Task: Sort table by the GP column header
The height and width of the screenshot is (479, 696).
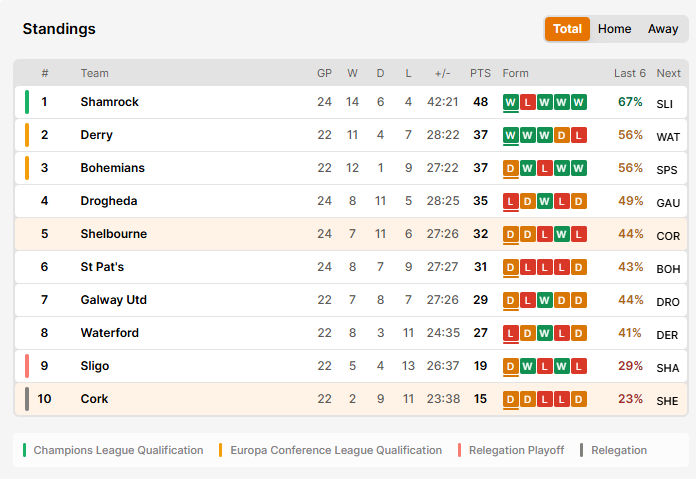Action: coord(324,73)
